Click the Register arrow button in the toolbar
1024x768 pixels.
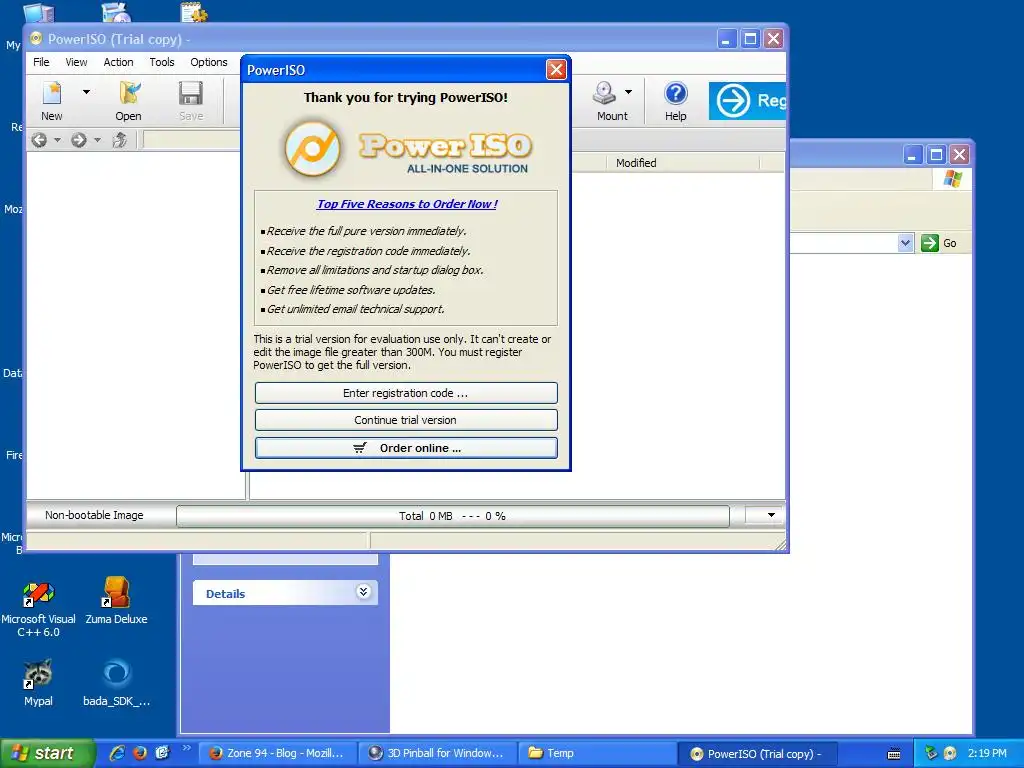click(747, 101)
